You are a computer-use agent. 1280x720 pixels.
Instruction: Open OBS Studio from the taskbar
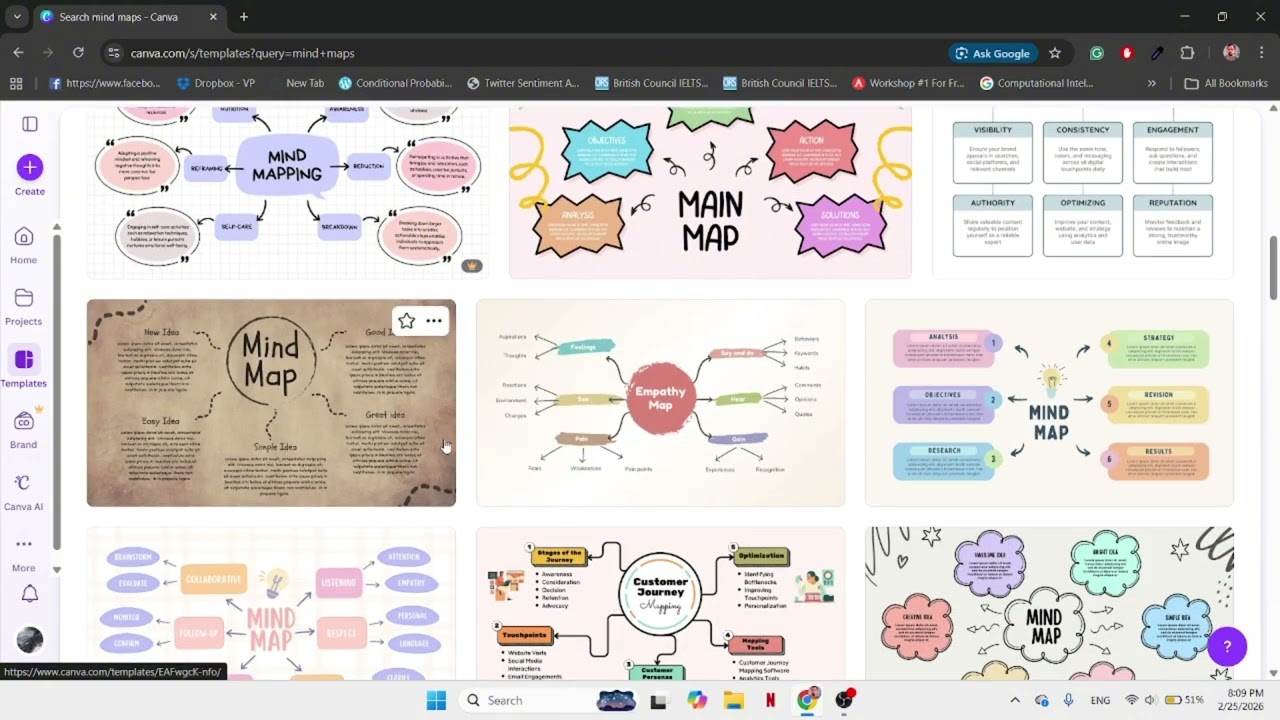[x=845, y=700]
